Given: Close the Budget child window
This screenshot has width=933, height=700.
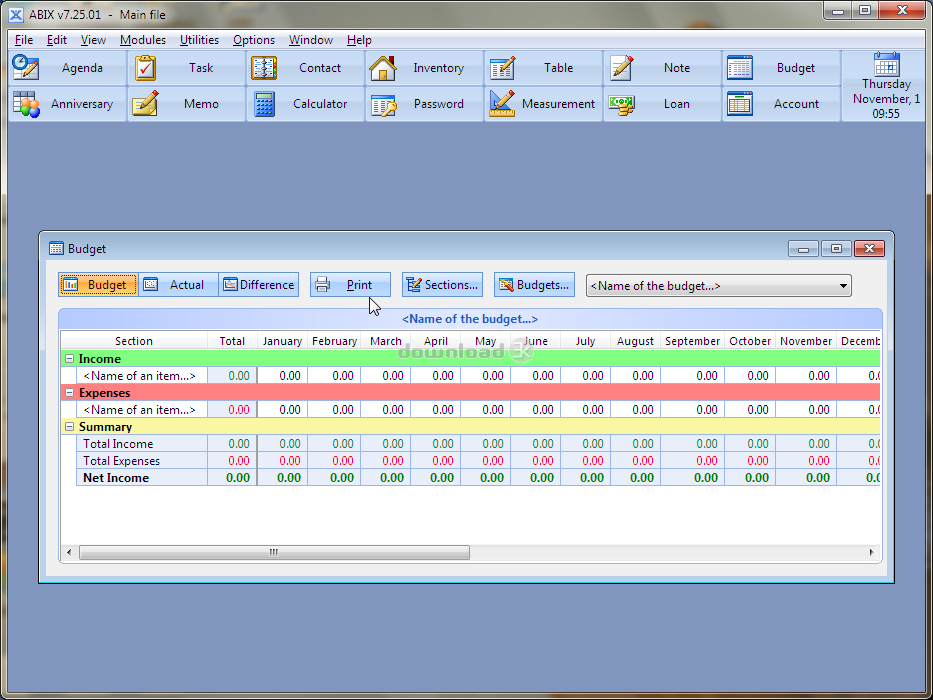Looking at the screenshot, I should (x=869, y=249).
